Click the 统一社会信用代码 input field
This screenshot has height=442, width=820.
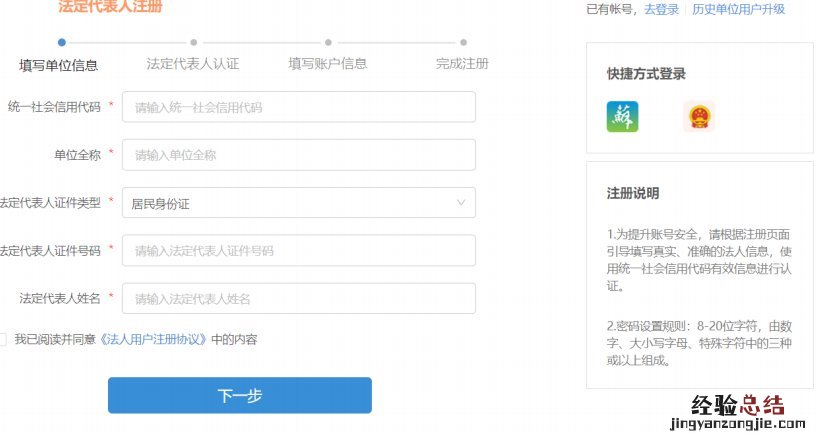click(298, 107)
